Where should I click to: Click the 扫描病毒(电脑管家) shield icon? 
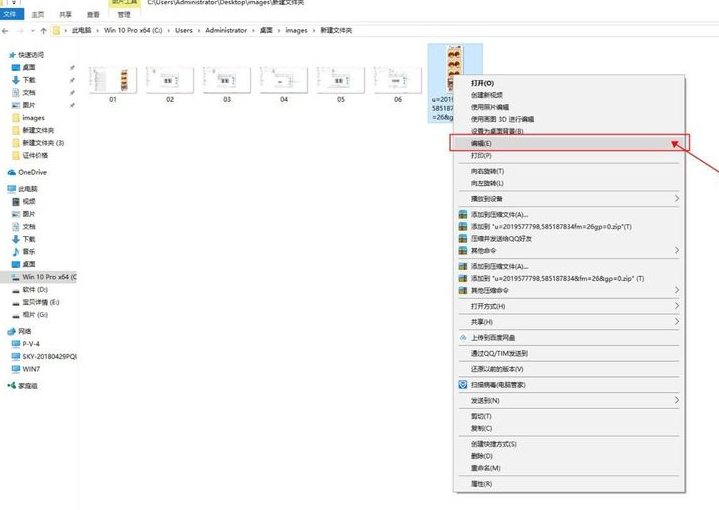click(x=462, y=383)
